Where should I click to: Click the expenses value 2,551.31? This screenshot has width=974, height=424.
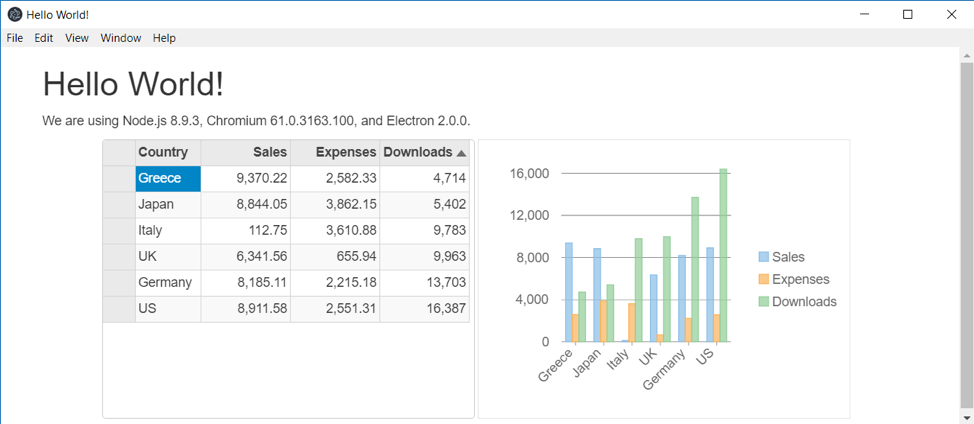click(335, 309)
